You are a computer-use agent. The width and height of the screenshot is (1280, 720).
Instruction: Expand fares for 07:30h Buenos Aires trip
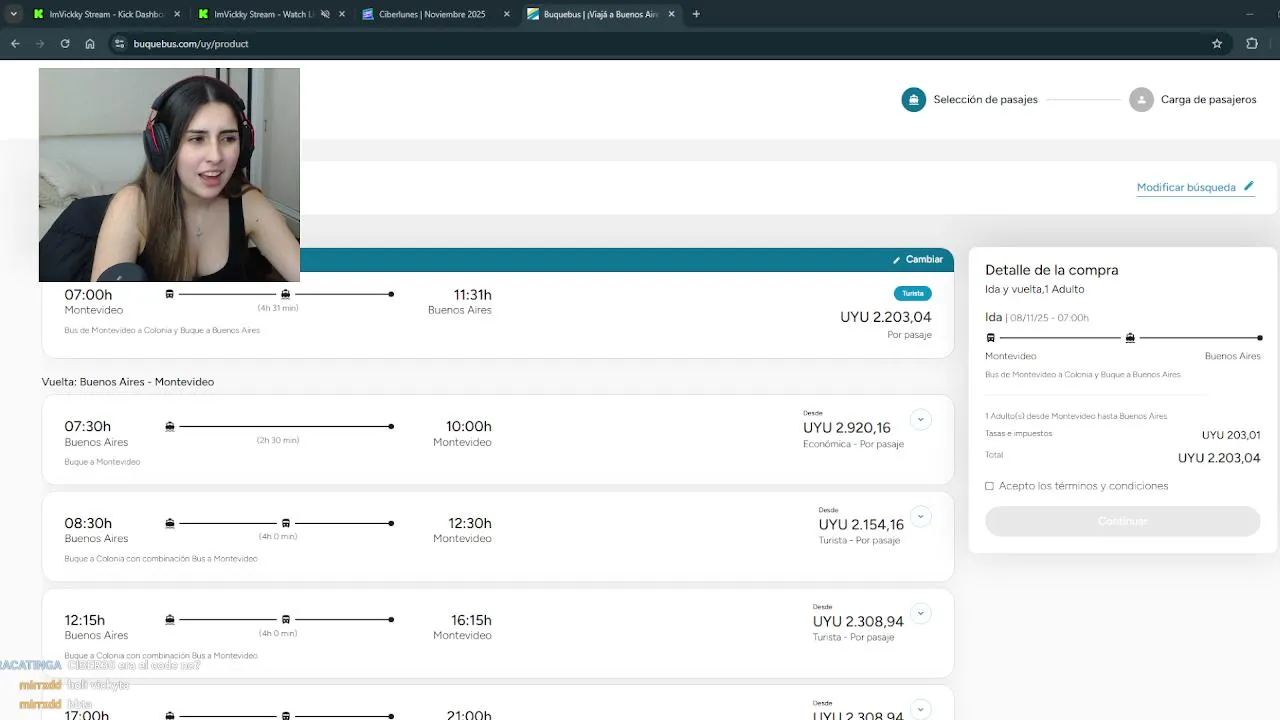tap(921, 419)
